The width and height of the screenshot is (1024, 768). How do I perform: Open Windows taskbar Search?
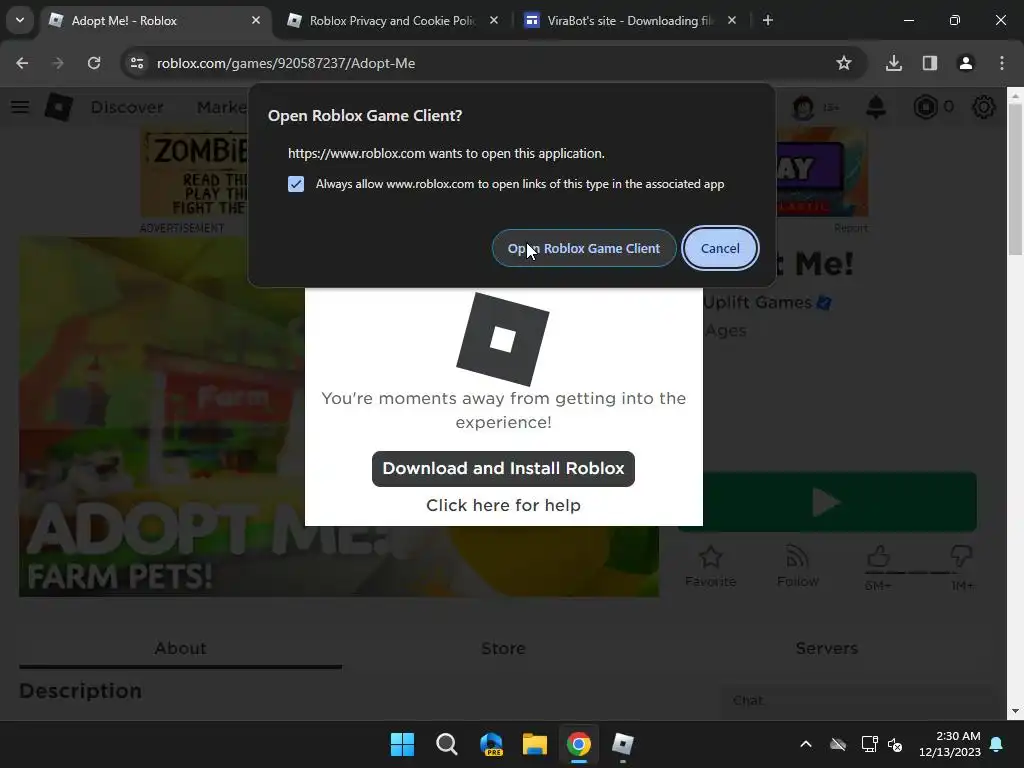pos(447,744)
